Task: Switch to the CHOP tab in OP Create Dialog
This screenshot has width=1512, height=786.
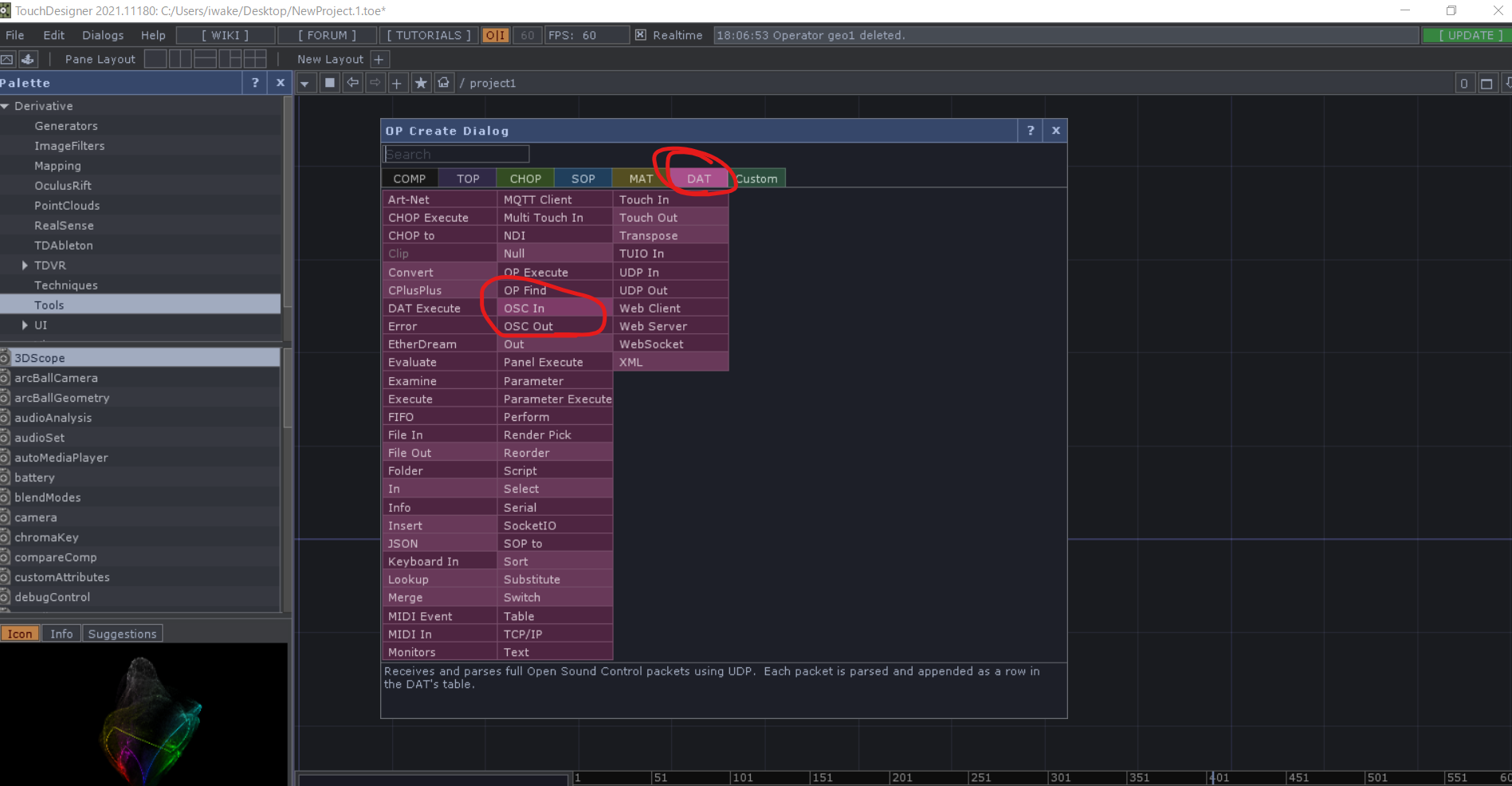Action: pos(524,178)
